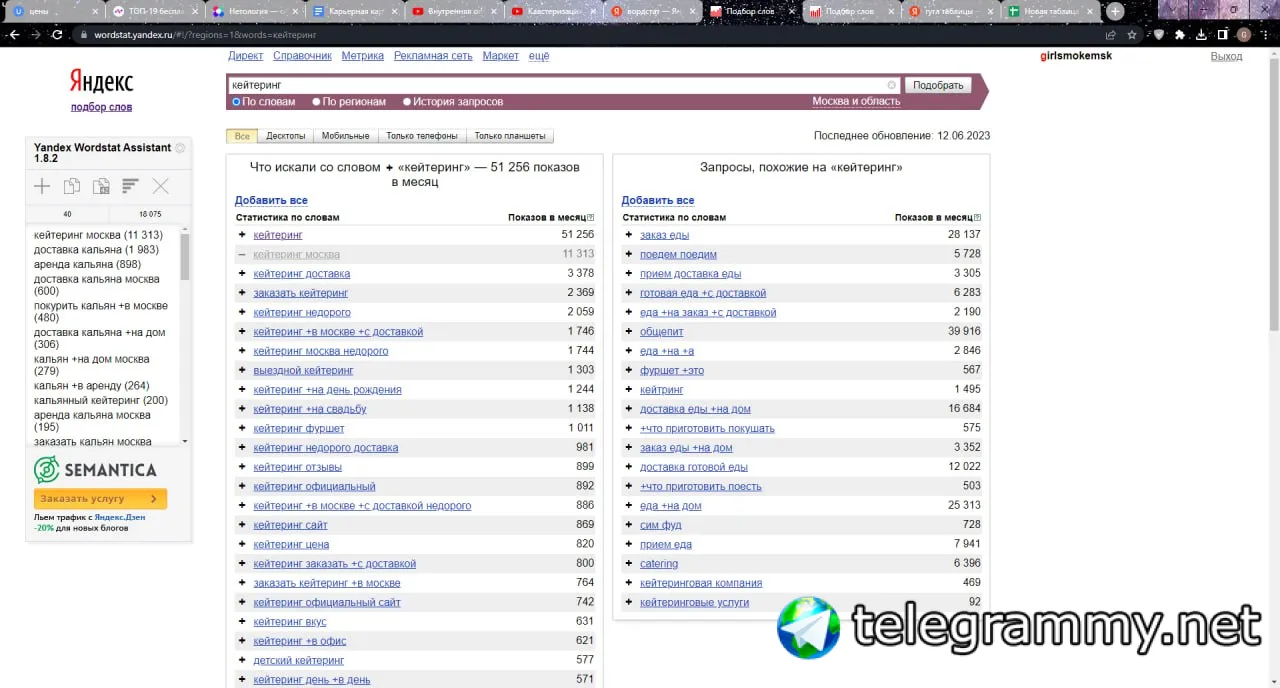Open a new browser tab
This screenshot has height=688, width=1280.
click(1115, 11)
